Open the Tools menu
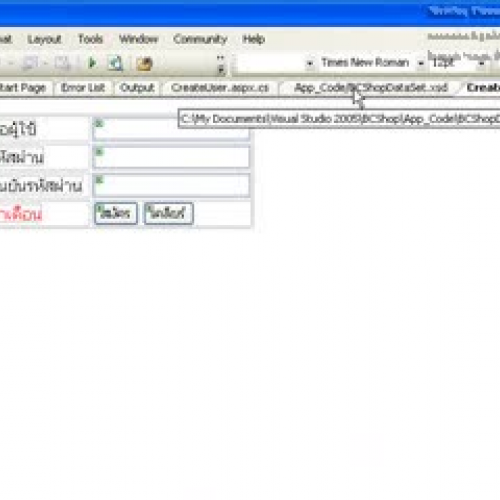 (x=90, y=39)
